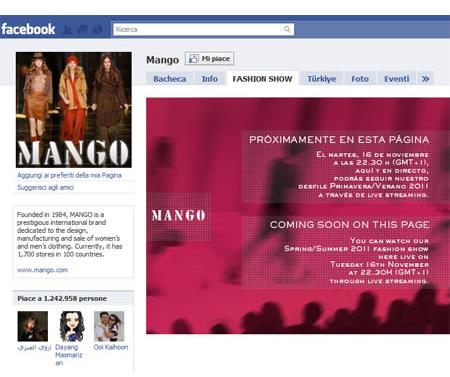Image resolution: width=450 pixels, height=377 pixels.
Task: Open the Foto tab
Action: (x=360, y=79)
